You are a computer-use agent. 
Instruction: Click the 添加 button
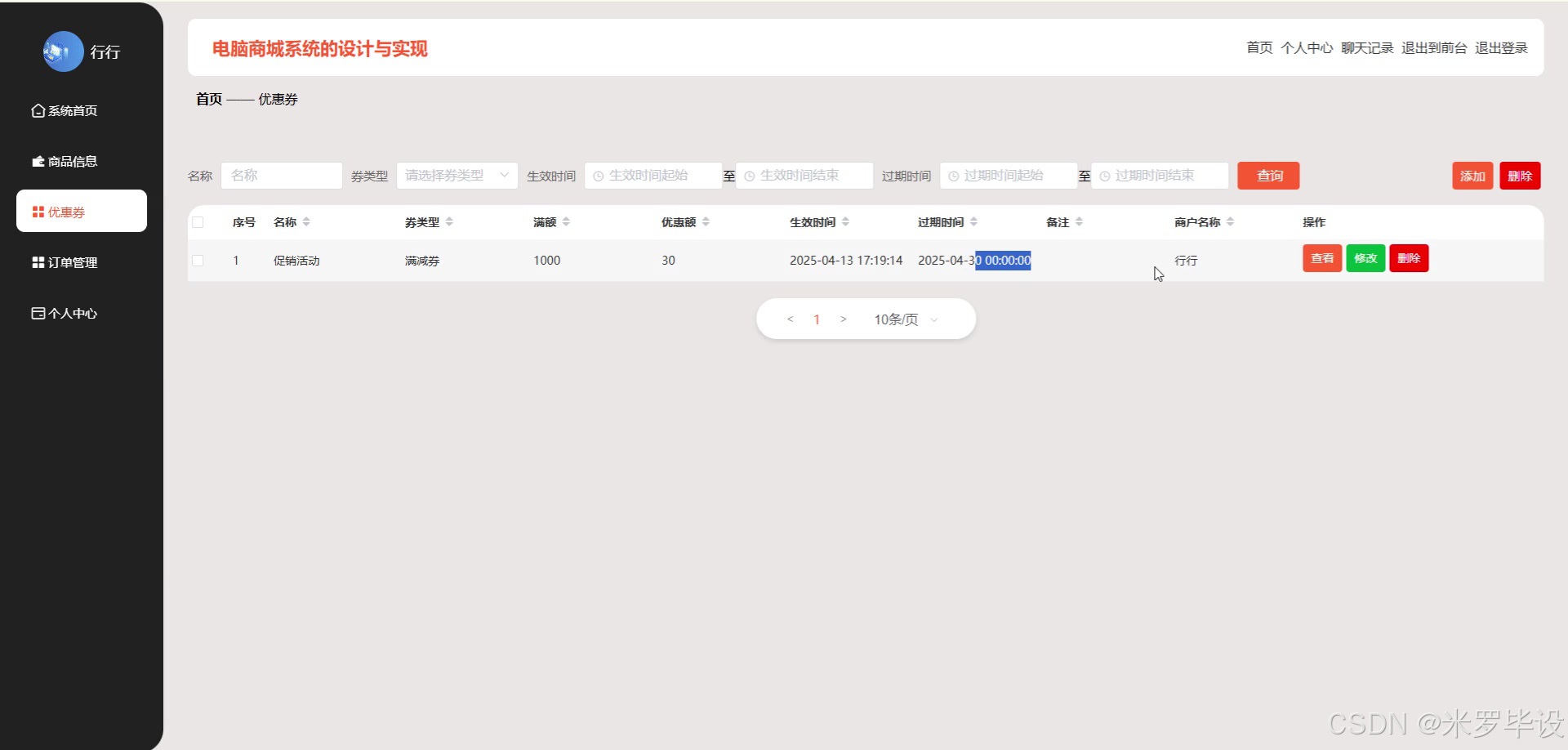click(x=1472, y=176)
